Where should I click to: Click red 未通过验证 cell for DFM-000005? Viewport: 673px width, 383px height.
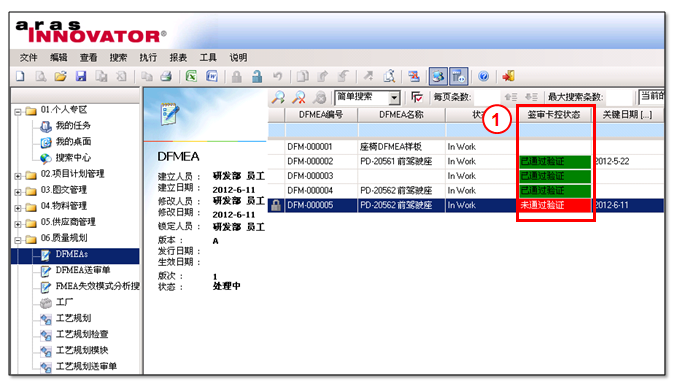click(x=555, y=205)
